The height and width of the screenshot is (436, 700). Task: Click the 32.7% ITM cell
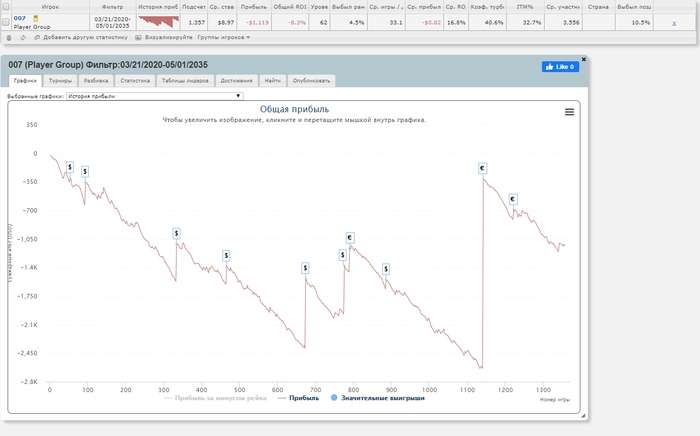pyautogui.click(x=525, y=22)
